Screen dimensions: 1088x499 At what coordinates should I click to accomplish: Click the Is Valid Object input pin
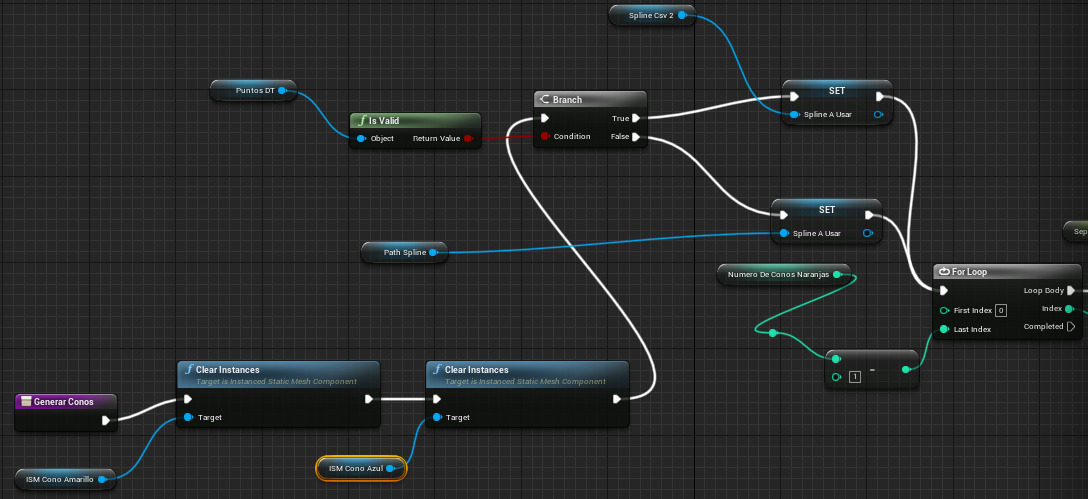[361, 139]
